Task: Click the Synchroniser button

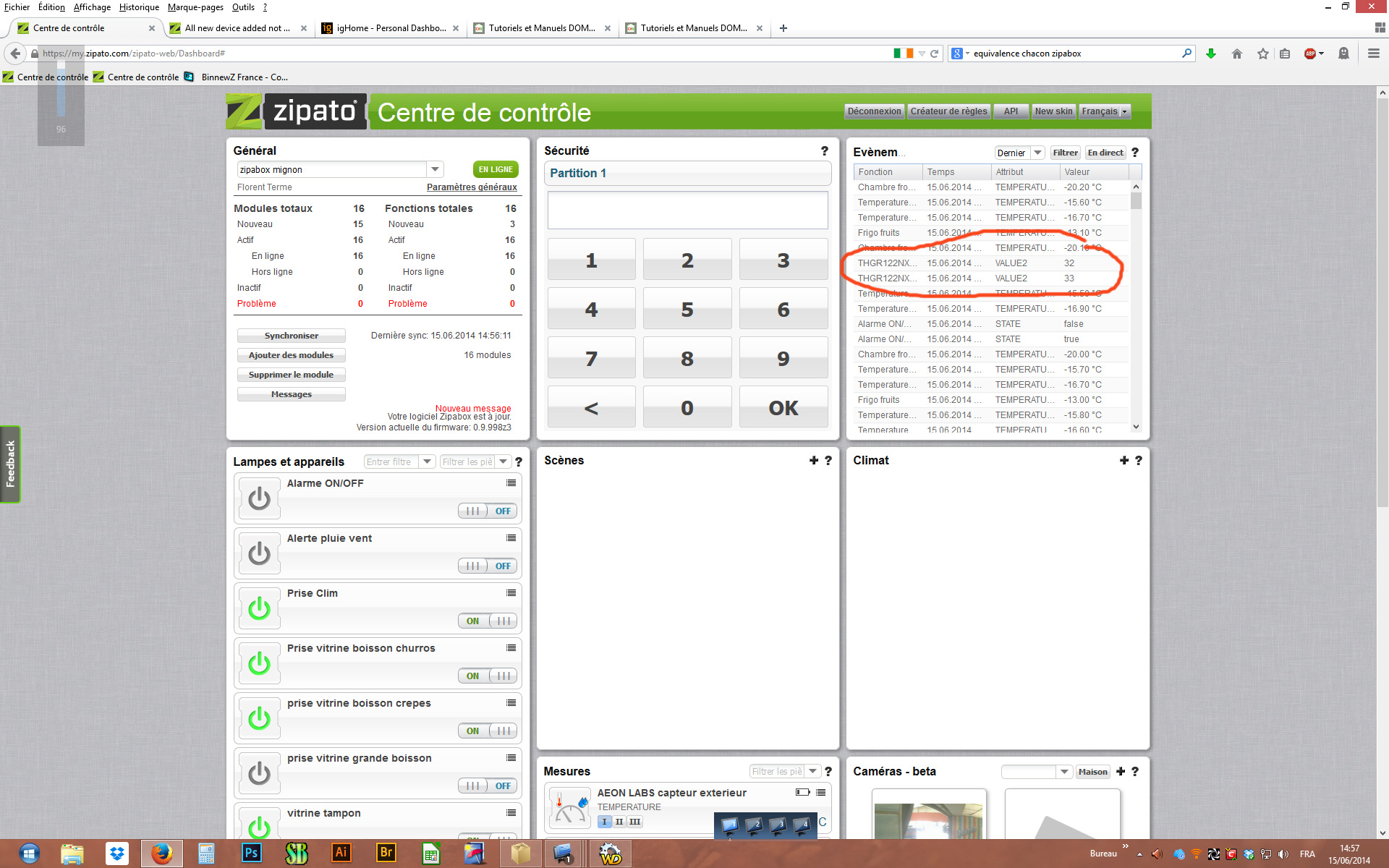Action: pos(291,336)
